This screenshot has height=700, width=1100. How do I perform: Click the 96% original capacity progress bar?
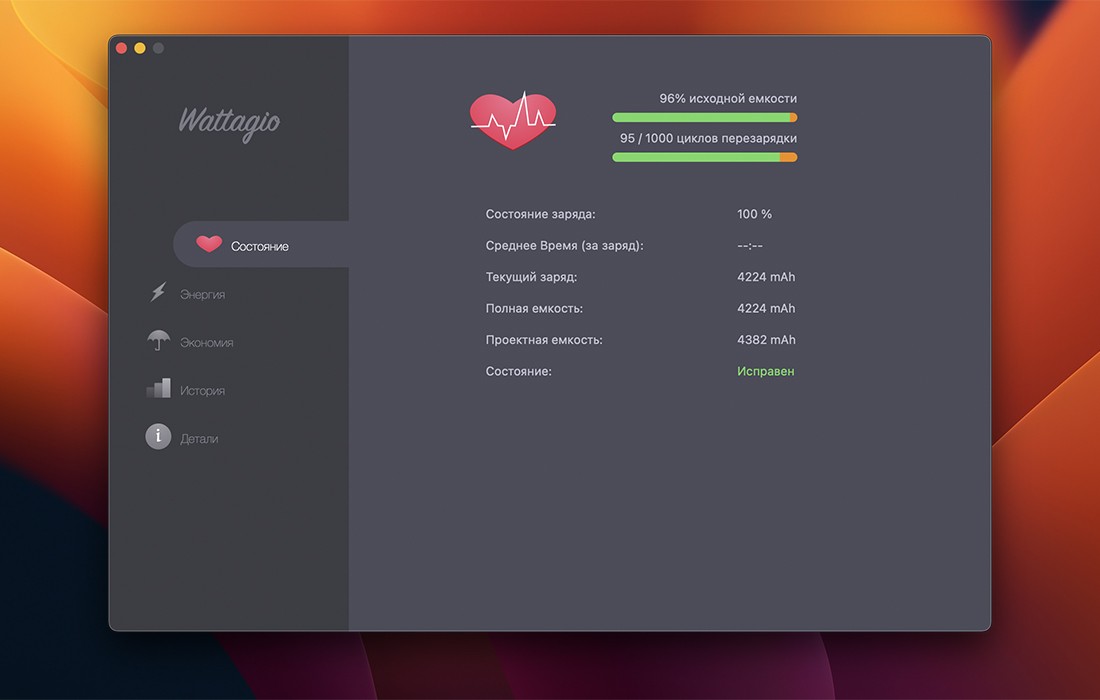(x=704, y=118)
